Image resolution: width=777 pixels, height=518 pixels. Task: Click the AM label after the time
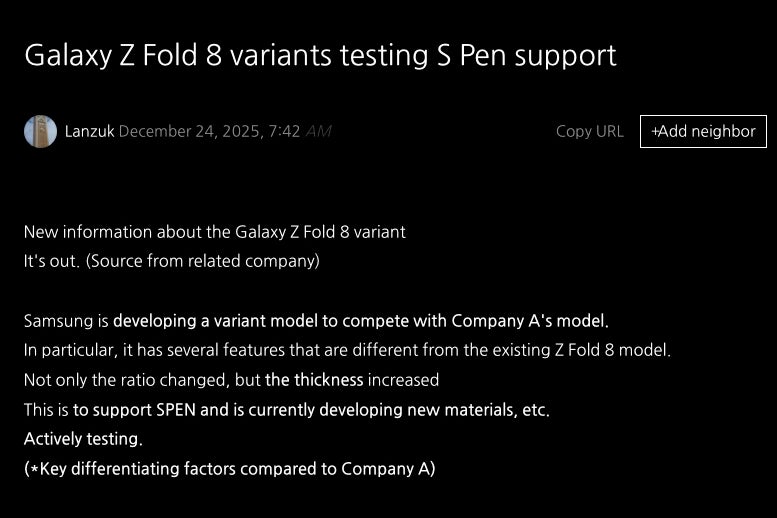click(x=318, y=131)
